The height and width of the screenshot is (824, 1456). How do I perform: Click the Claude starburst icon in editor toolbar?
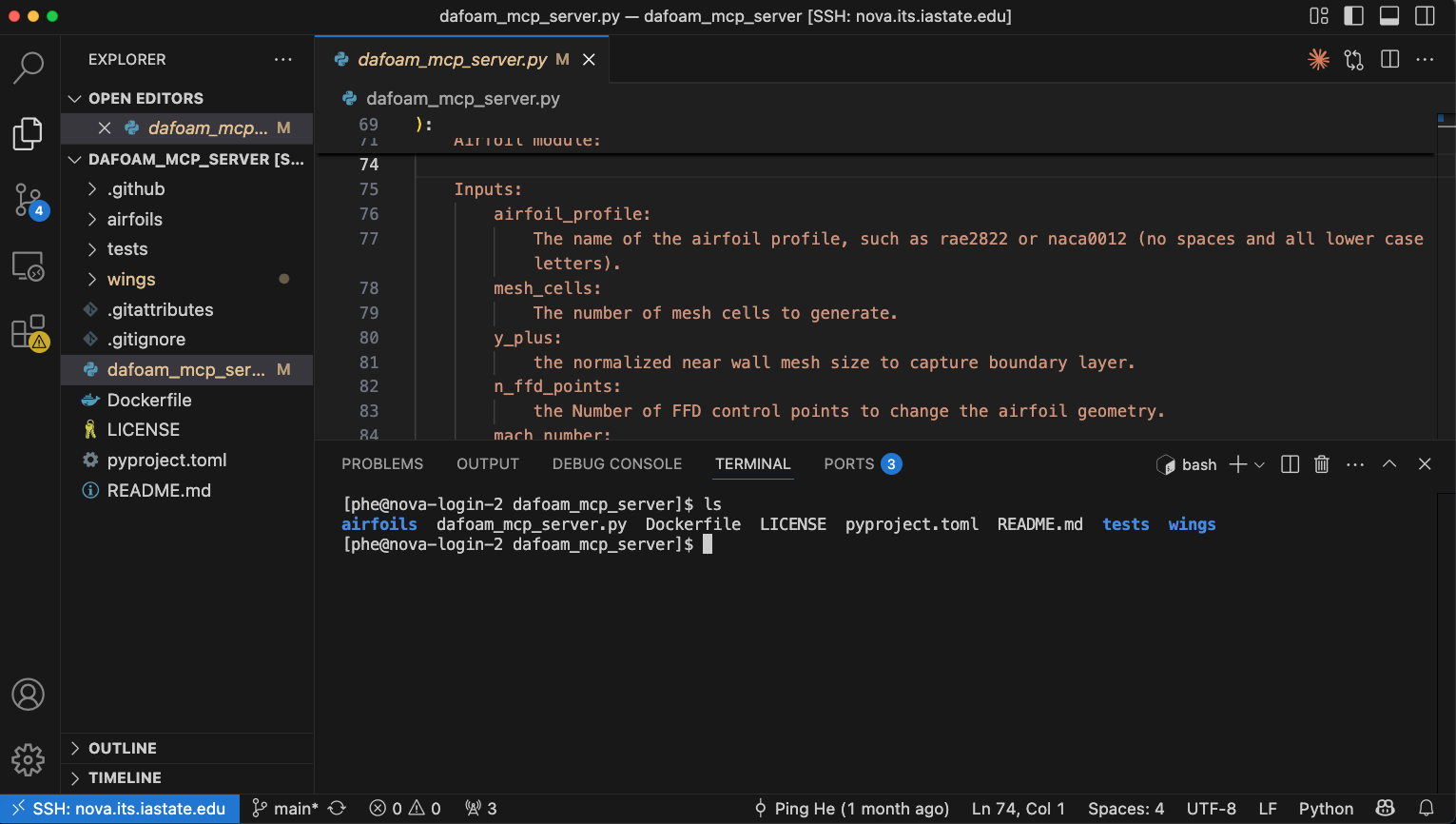[x=1318, y=59]
